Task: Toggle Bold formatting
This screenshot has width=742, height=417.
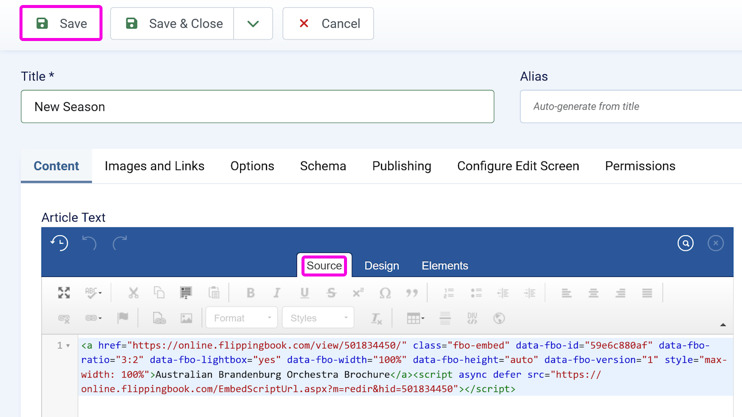Action: pyautogui.click(x=250, y=293)
